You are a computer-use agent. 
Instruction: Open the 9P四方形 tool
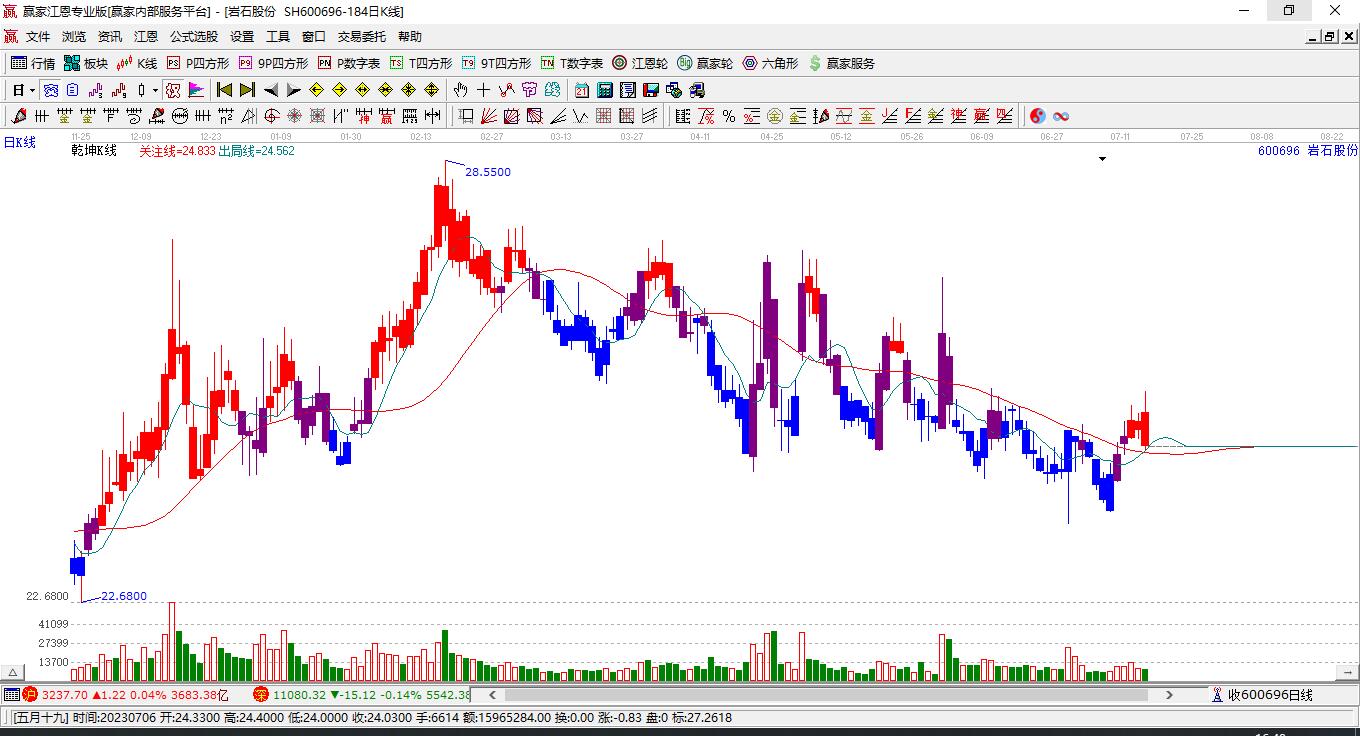click(x=273, y=63)
